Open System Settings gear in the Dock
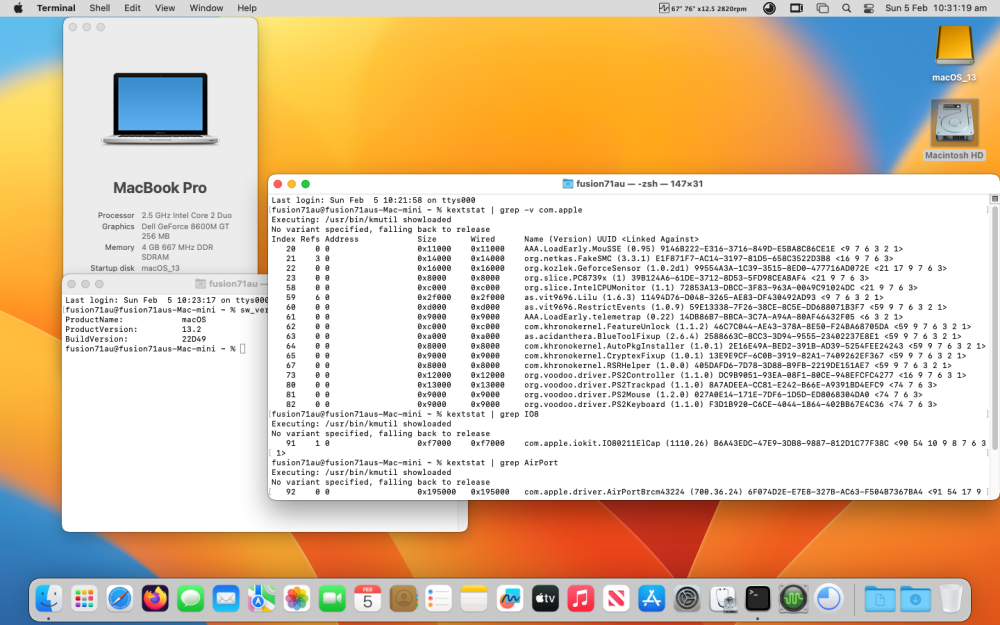Screen dimensions: 1000x625 687,599
